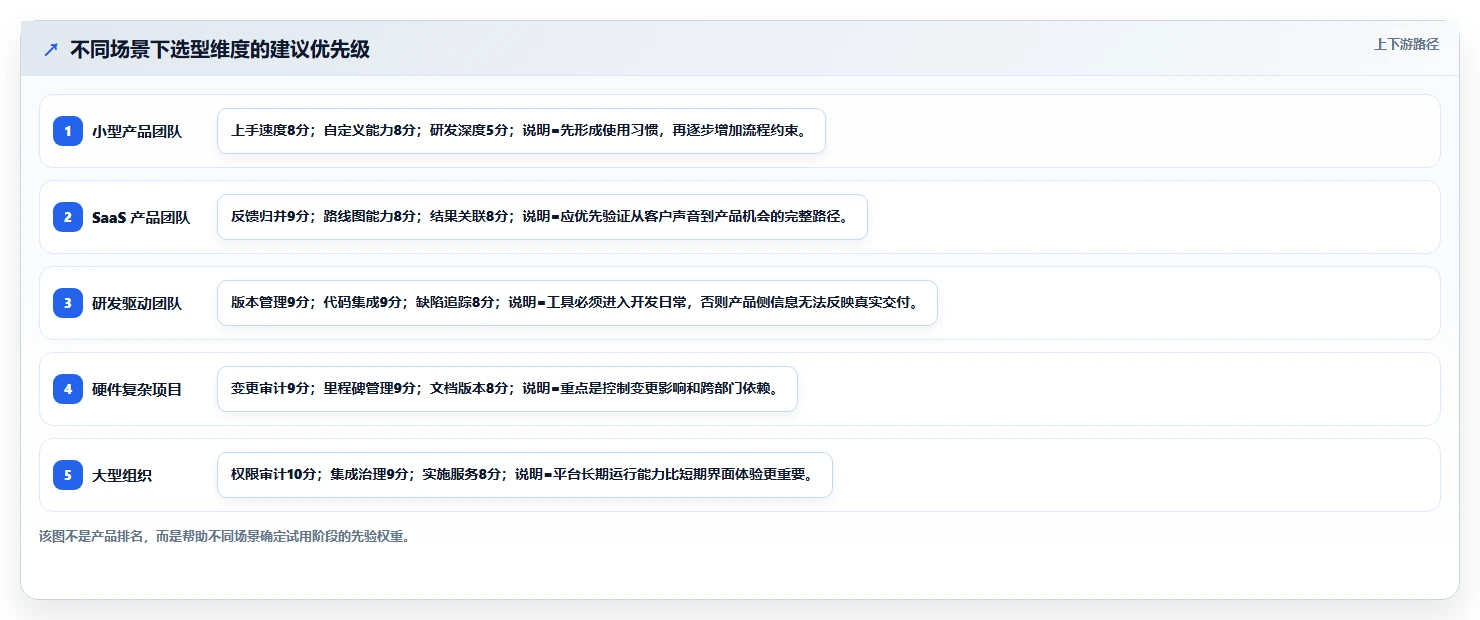Select the number 1 badge for 小型产品团队
Image resolution: width=1480 pixels, height=620 pixels.
[x=68, y=131]
